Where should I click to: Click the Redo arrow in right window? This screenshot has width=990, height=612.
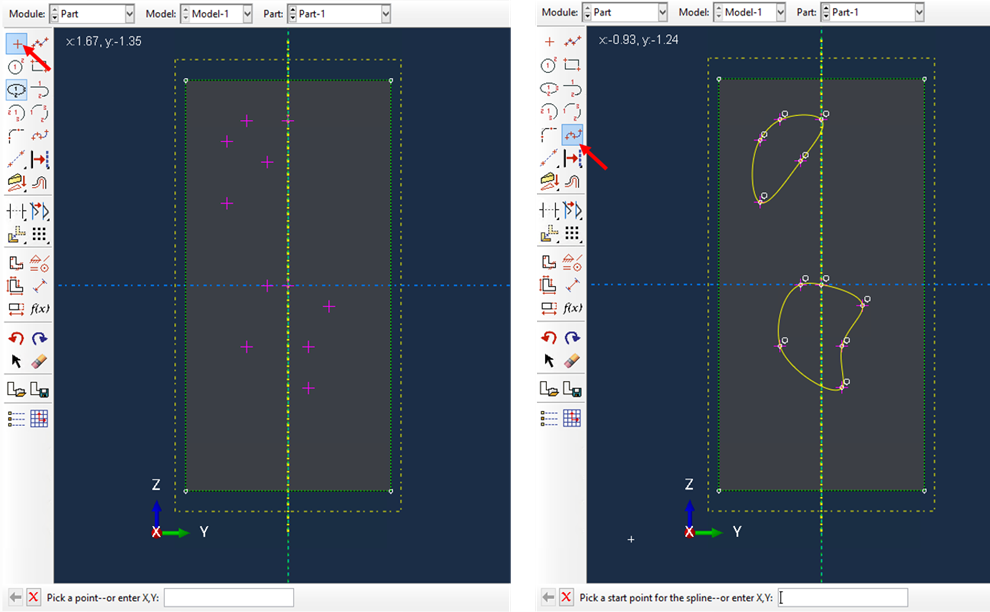[573, 337]
